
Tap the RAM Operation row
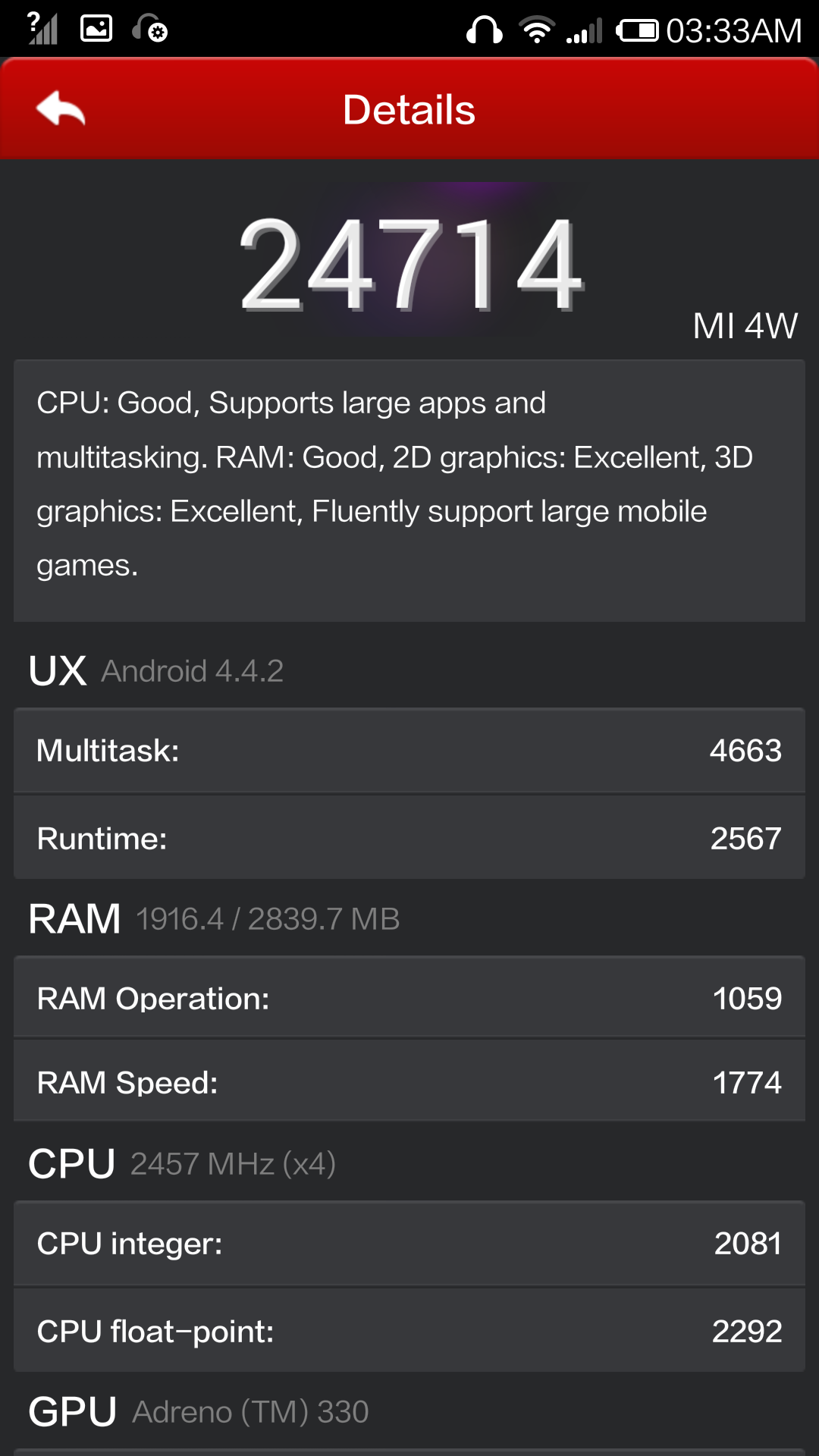[409, 998]
